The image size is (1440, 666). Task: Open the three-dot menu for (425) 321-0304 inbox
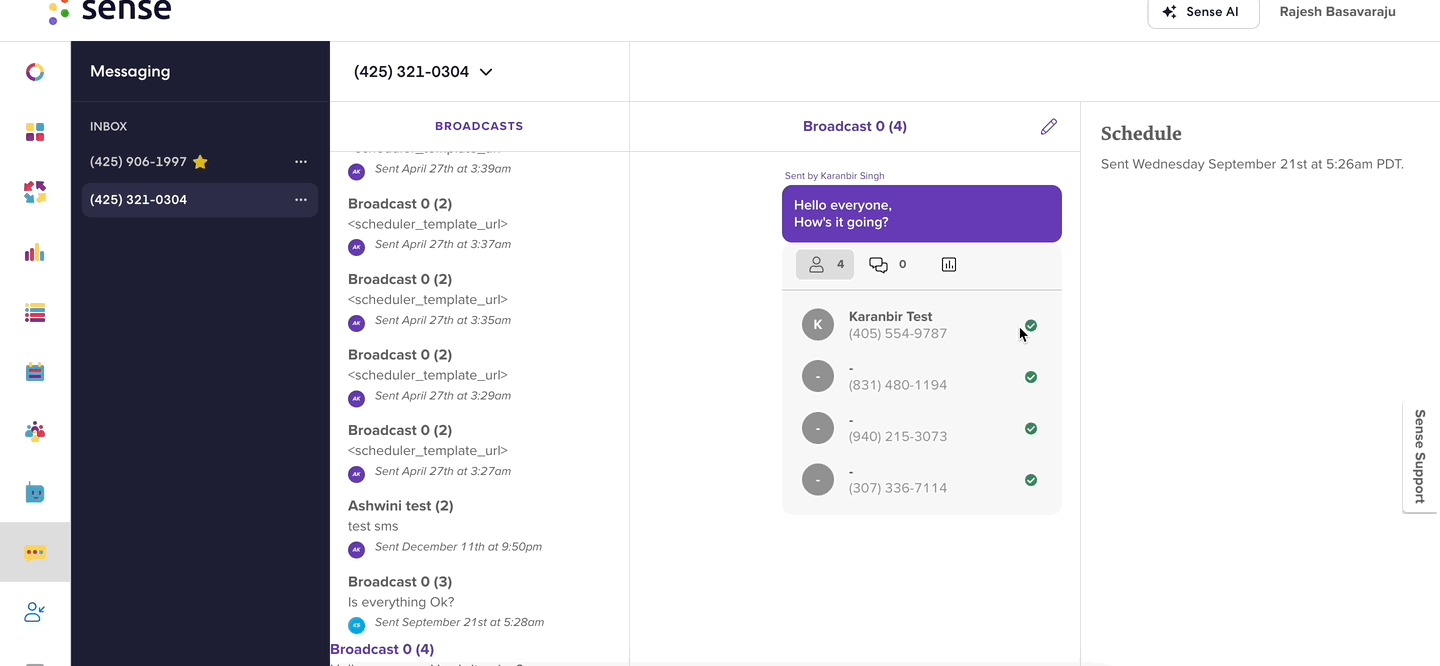coord(301,200)
